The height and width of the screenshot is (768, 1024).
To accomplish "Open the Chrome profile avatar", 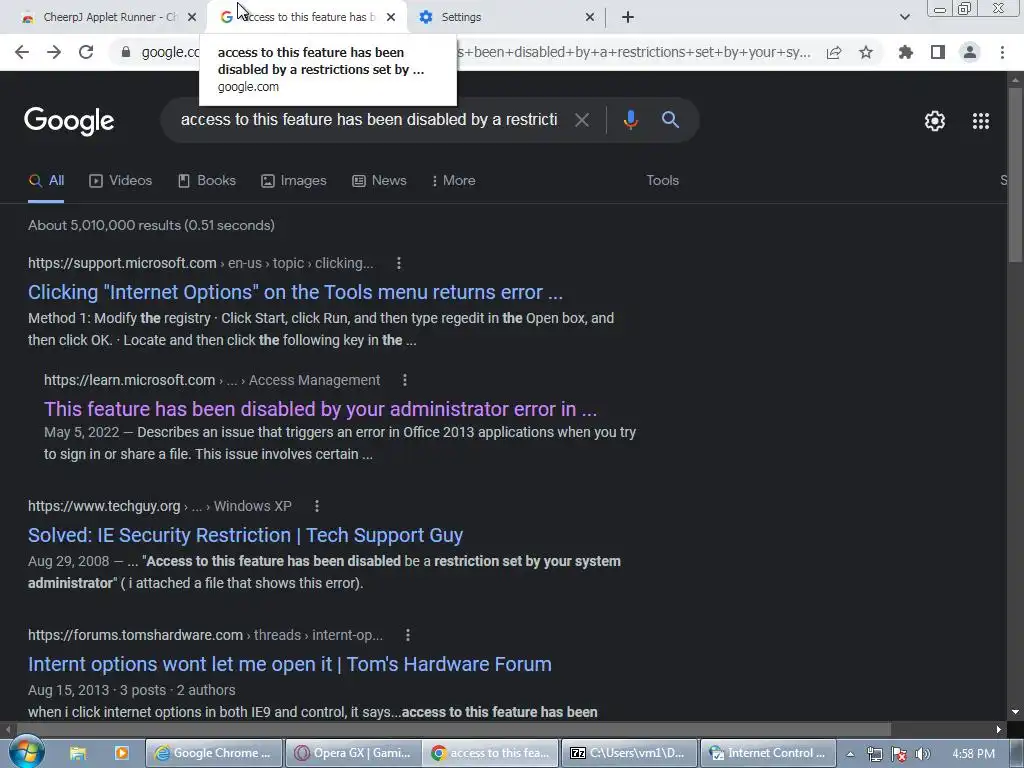I will point(970,52).
